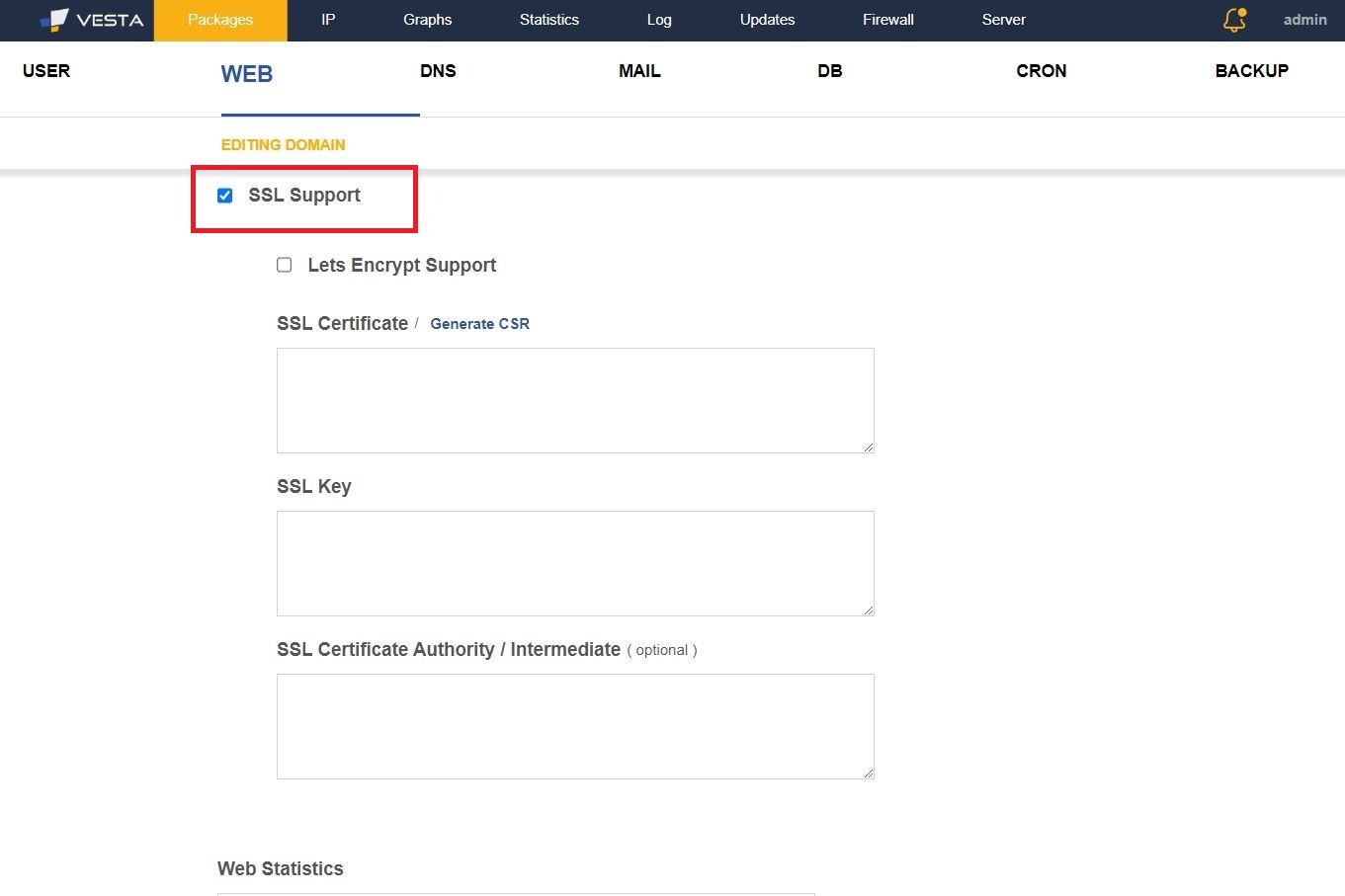Switch to the WEB tab

247,74
